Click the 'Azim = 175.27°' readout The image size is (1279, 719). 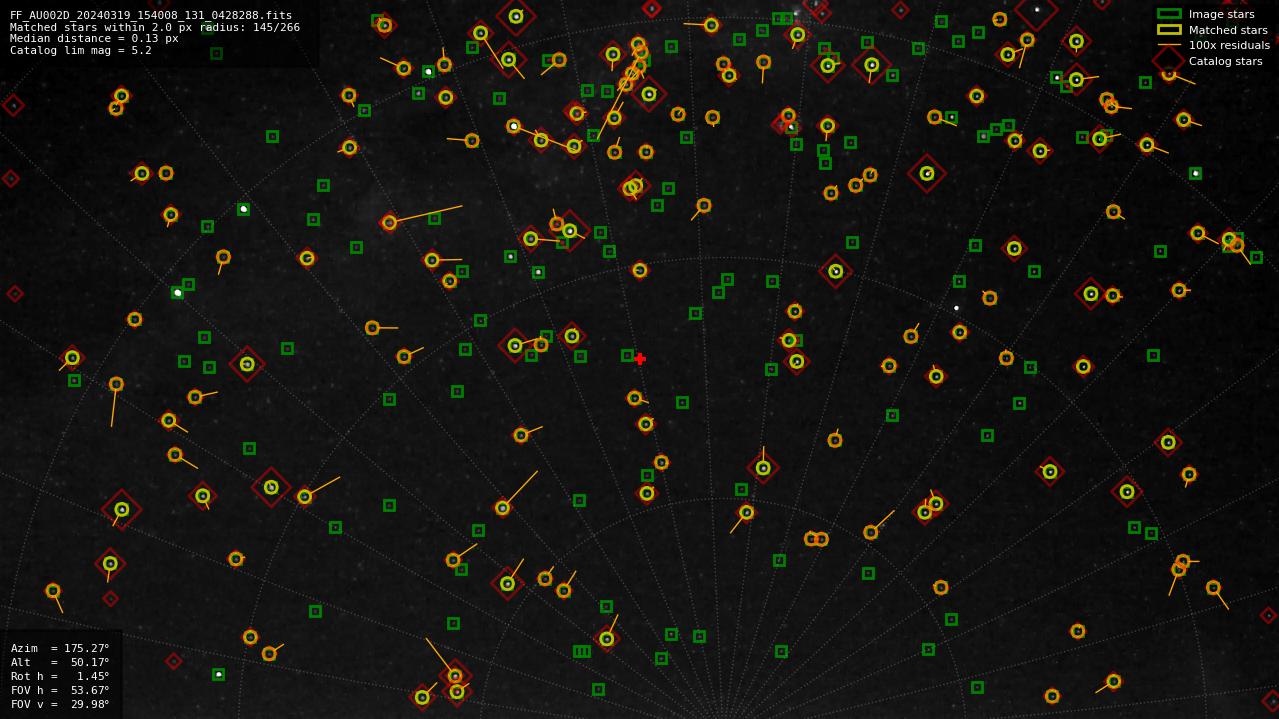point(60,648)
